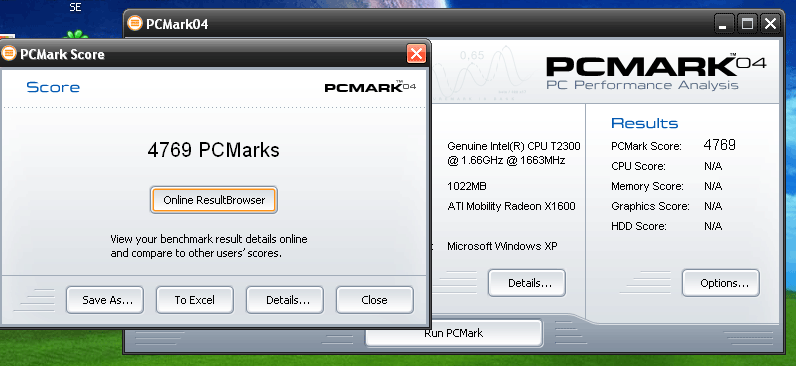The height and width of the screenshot is (366, 796).
Task: Click the "4769 PCMarks" score text
Action: [x=214, y=150]
